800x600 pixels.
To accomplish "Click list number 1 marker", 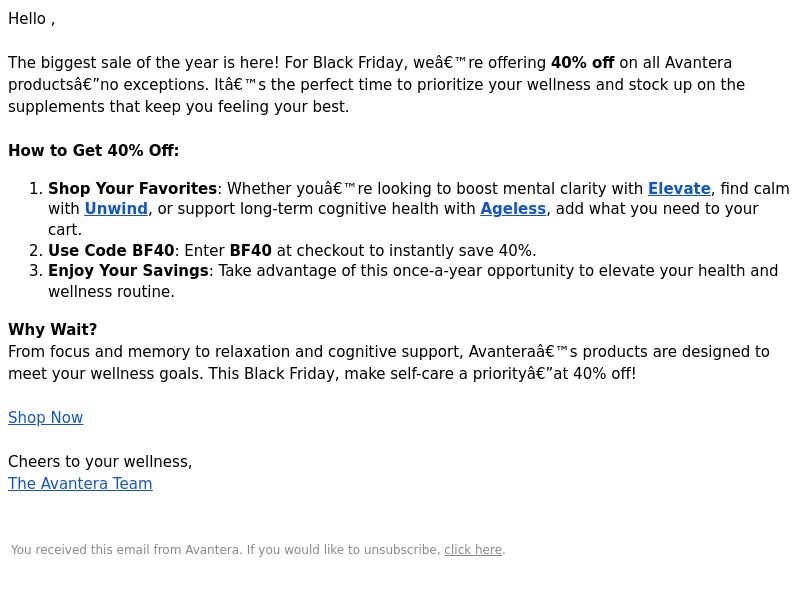I will tap(36, 189).
